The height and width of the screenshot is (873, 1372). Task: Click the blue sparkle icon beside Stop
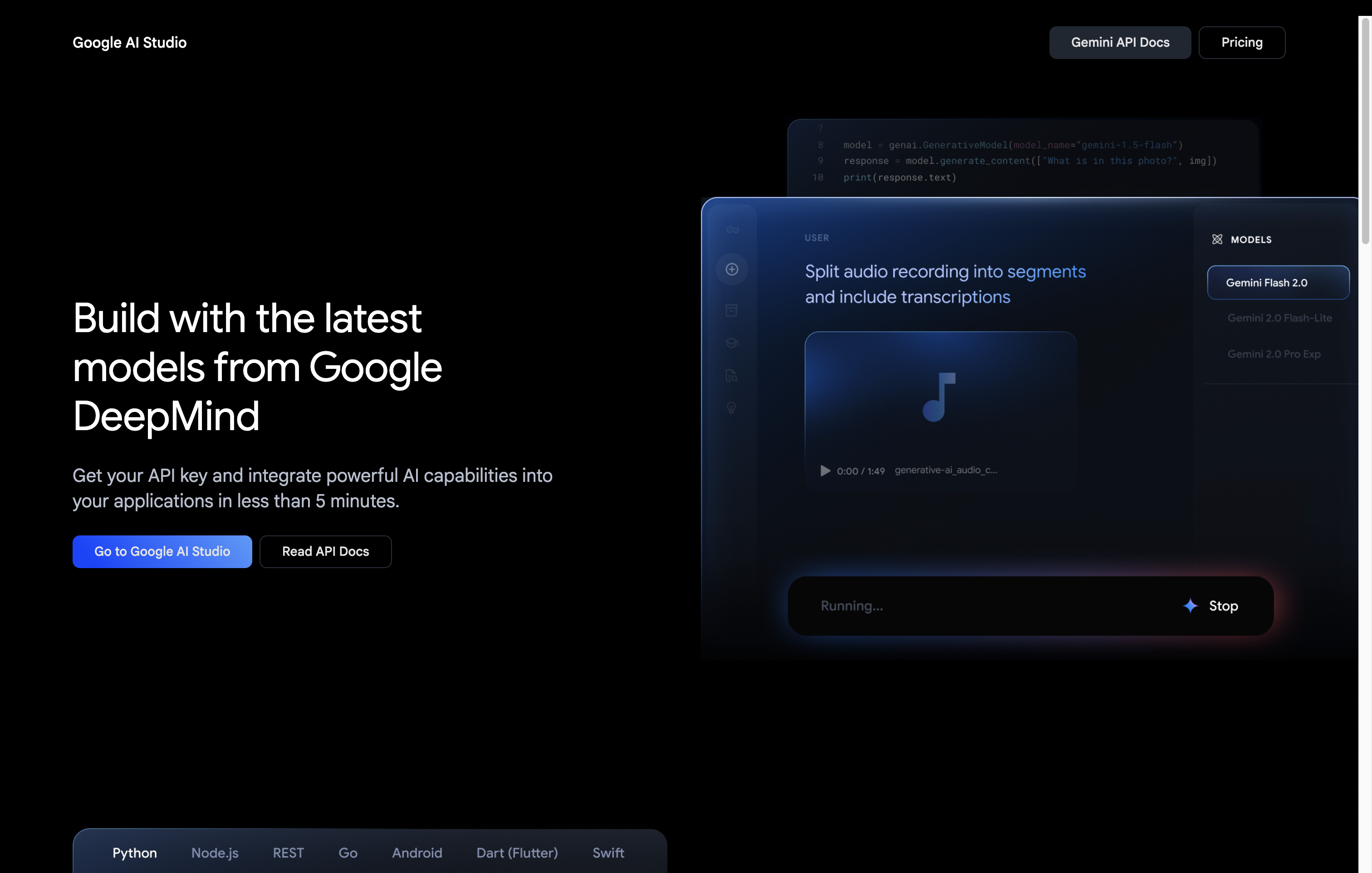point(1190,605)
